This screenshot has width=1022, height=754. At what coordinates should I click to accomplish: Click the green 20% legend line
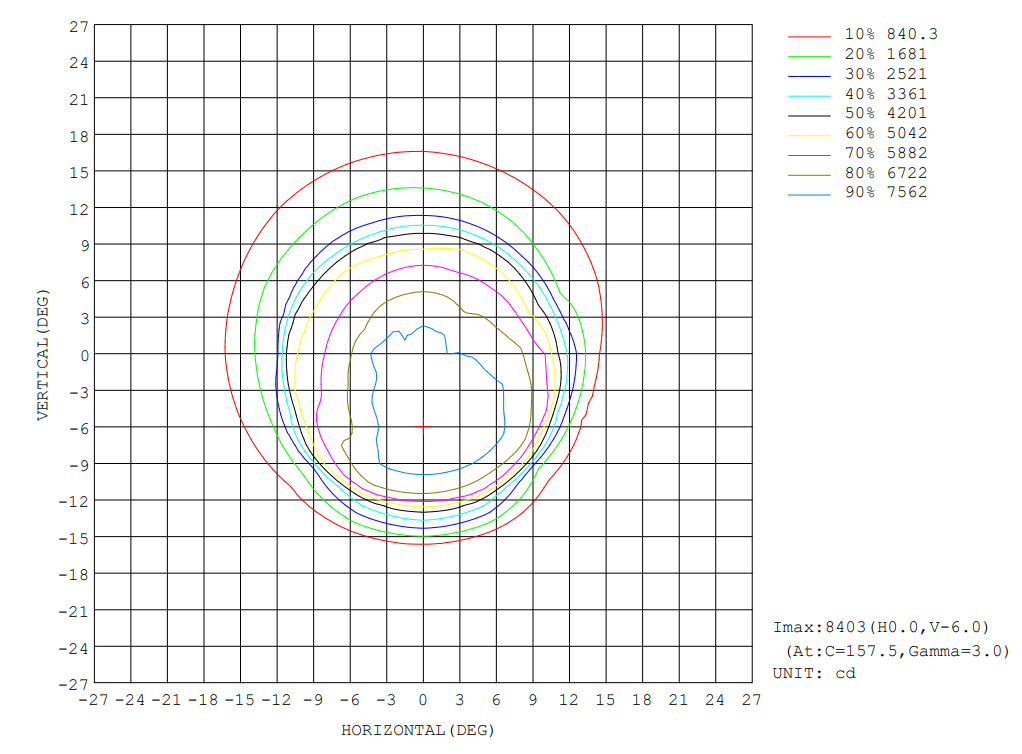(x=809, y=57)
